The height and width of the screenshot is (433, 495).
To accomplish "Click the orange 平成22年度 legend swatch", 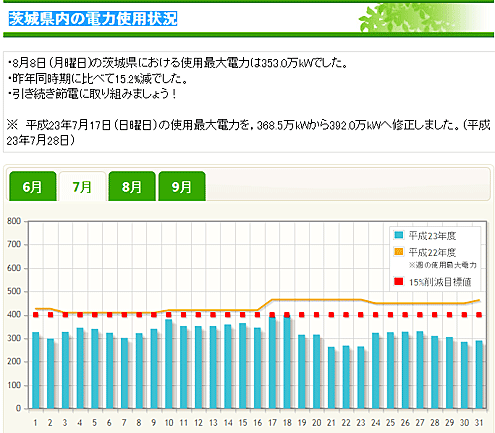I will (x=398, y=252).
